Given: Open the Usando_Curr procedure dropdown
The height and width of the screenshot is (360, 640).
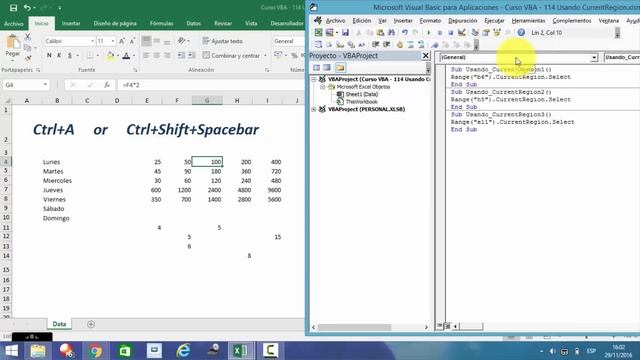Looking at the screenshot, I should point(622,58).
